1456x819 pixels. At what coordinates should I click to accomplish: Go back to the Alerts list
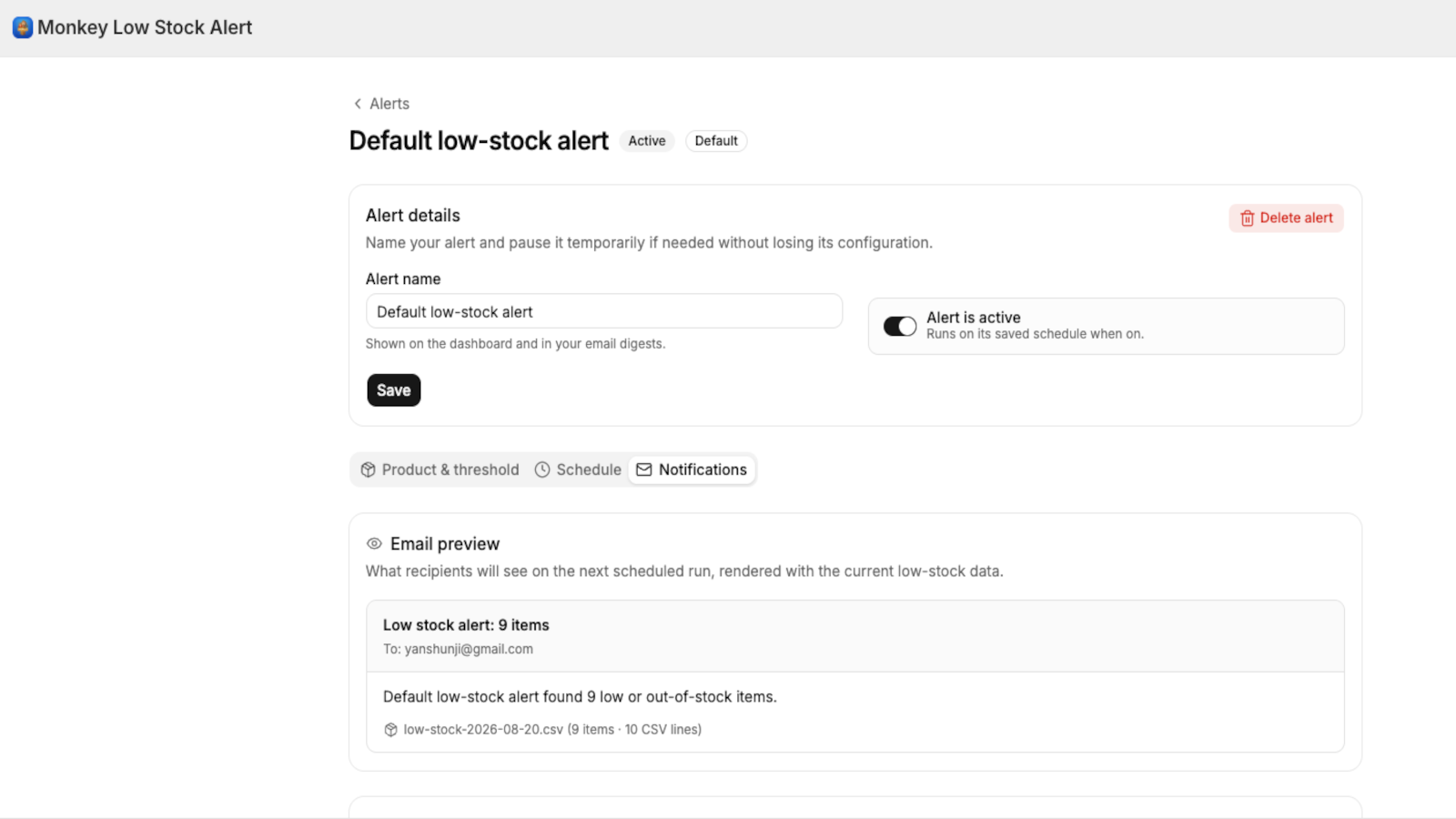(381, 104)
